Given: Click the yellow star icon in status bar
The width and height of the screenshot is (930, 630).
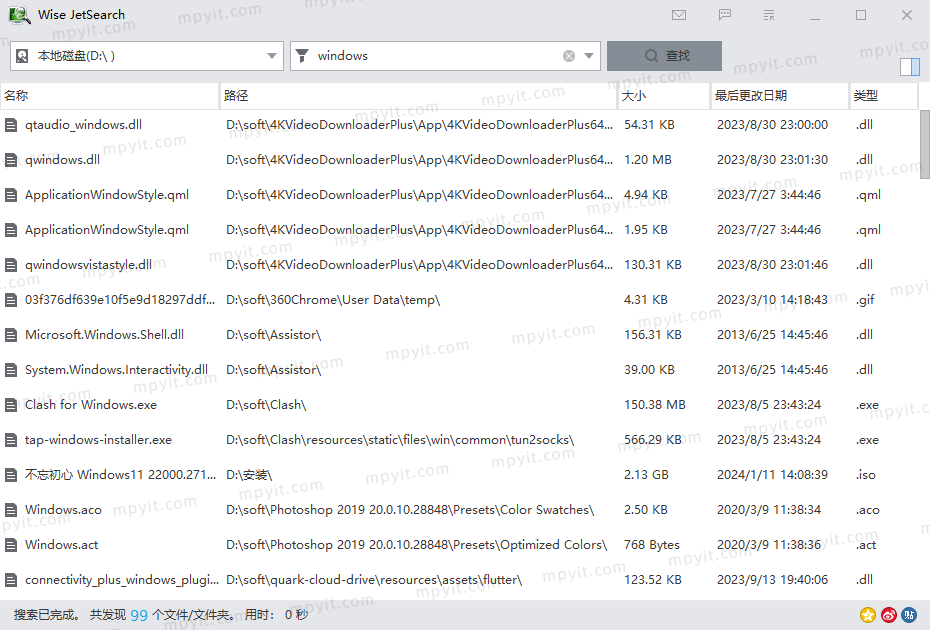Looking at the screenshot, I should click(x=868, y=615).
